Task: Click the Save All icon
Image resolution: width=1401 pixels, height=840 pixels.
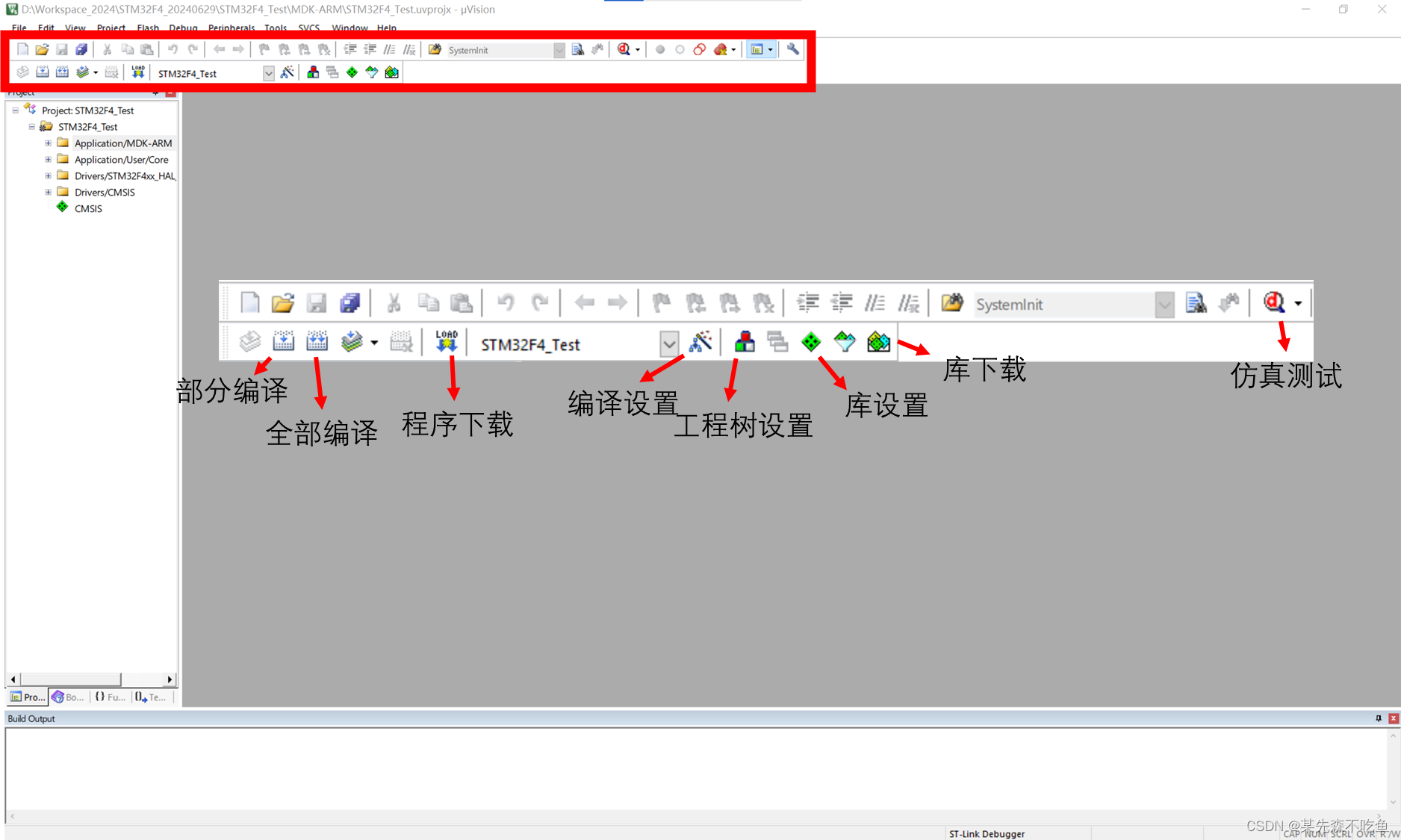Action: coord(81,49)
